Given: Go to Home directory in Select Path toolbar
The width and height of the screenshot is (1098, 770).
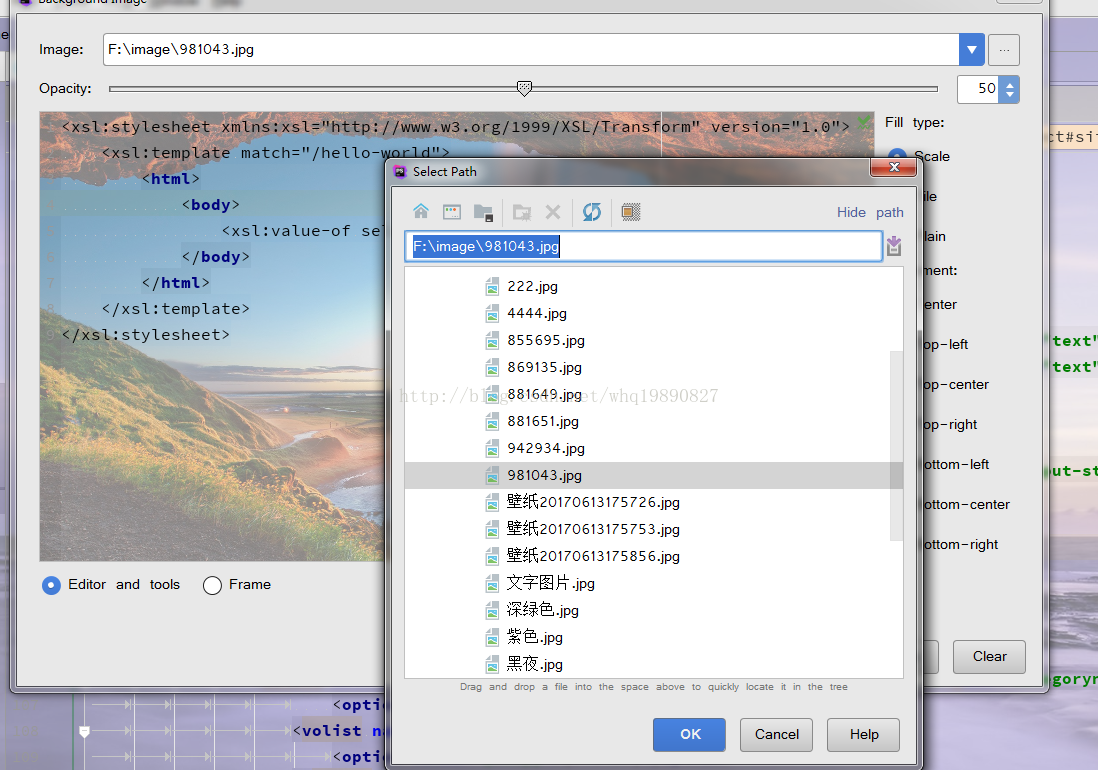Looking at the screenshot, I should (x=421, y=211).
